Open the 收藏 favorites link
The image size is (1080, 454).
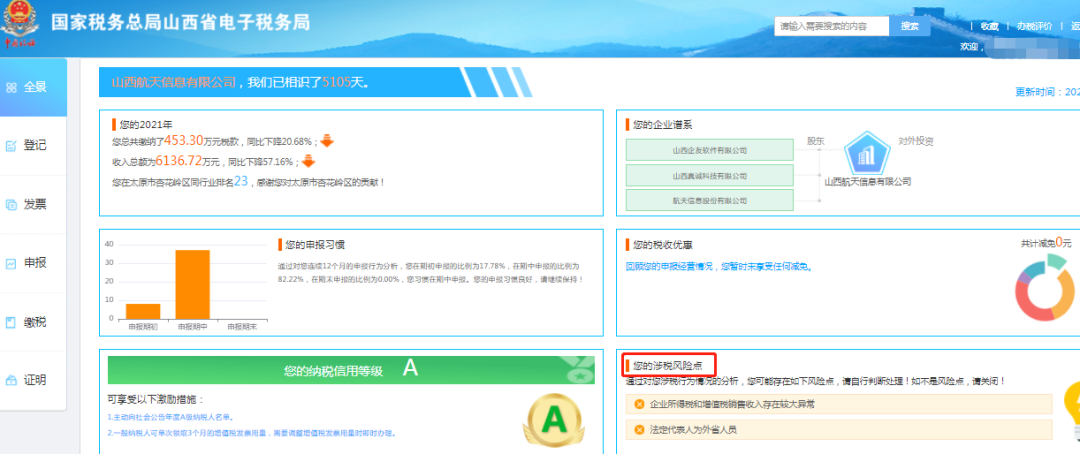pos(989,26)
